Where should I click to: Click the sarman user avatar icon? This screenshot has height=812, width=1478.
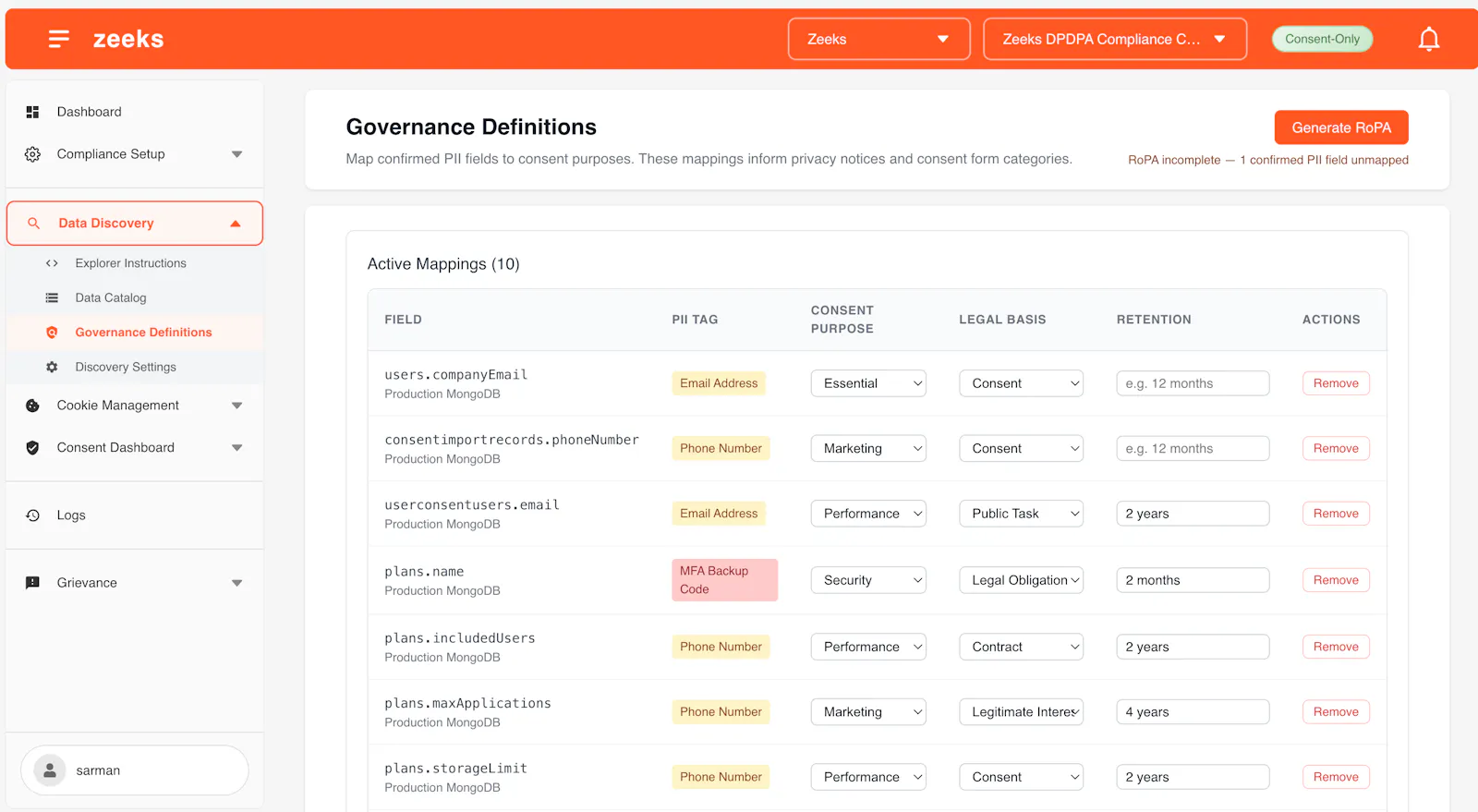click(50, 770)
